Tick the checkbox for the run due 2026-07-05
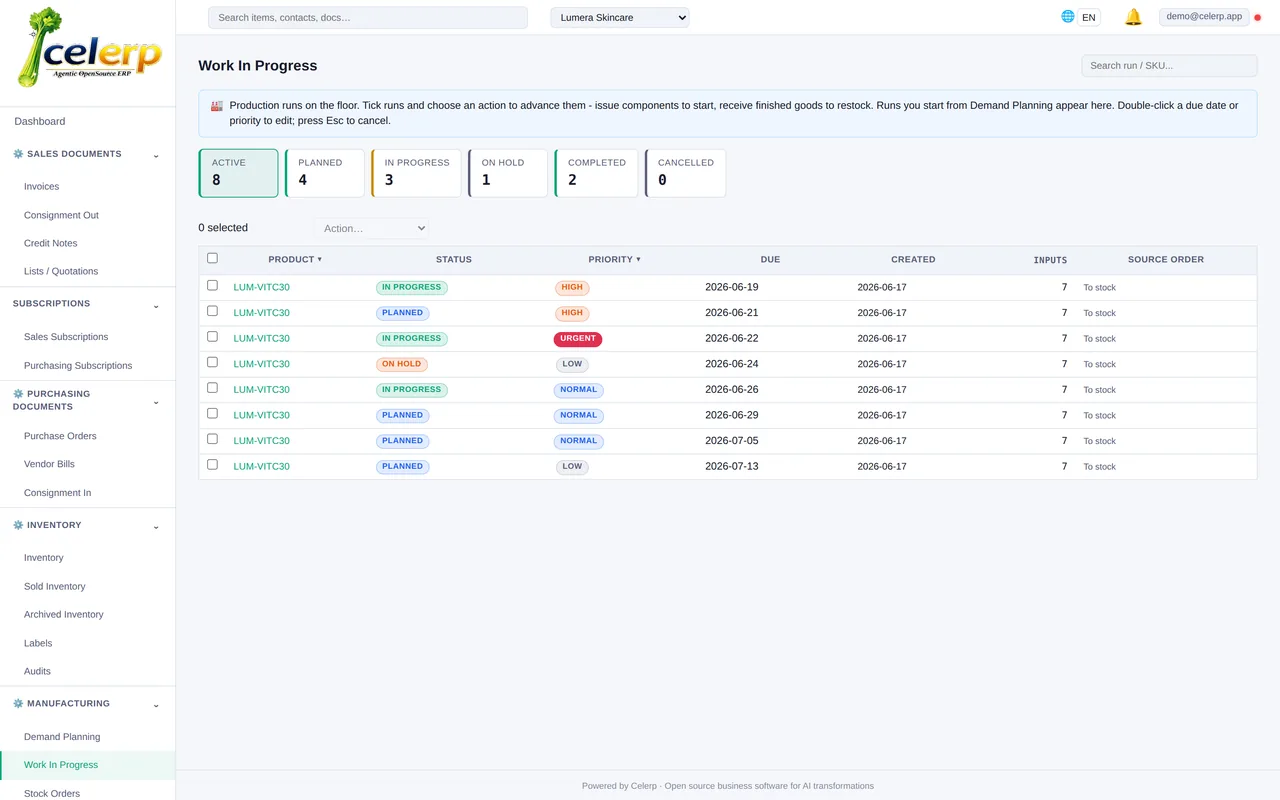Screen dimensions: 1280x800 point(212,439)
